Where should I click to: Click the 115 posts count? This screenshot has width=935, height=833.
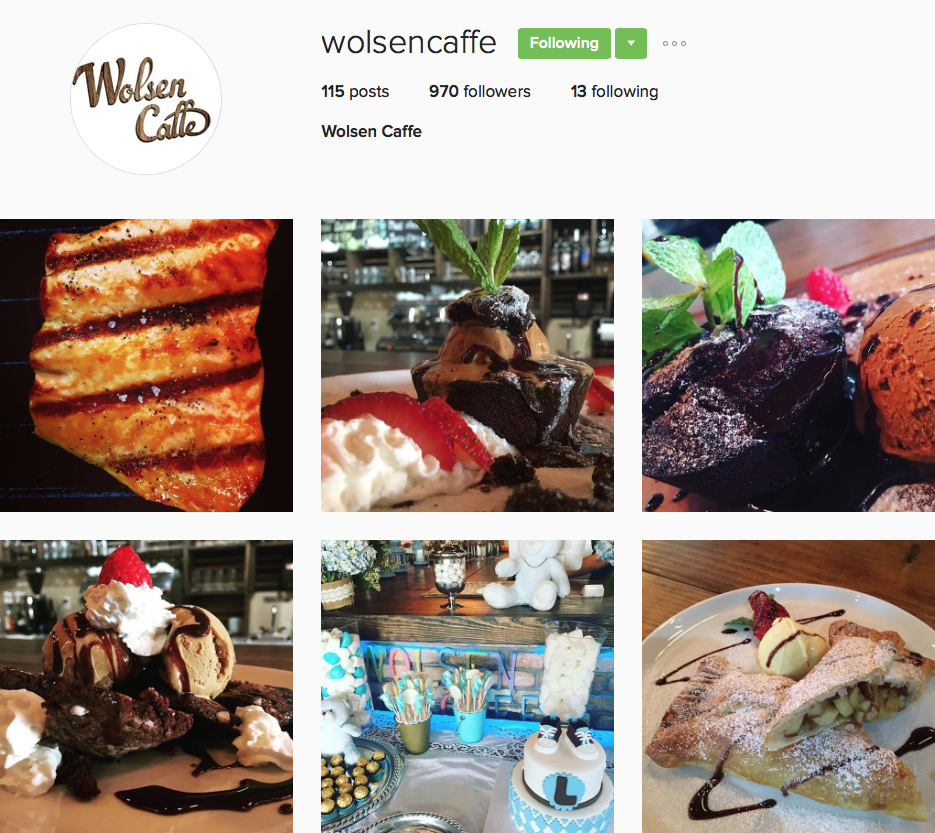(x=355, y=91)
